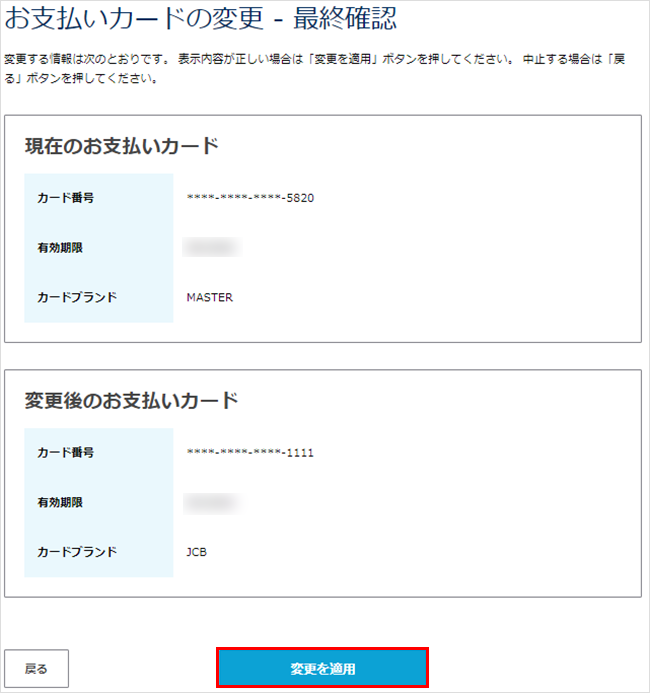Click the blurred expiry value of current card

pos(212,247)
